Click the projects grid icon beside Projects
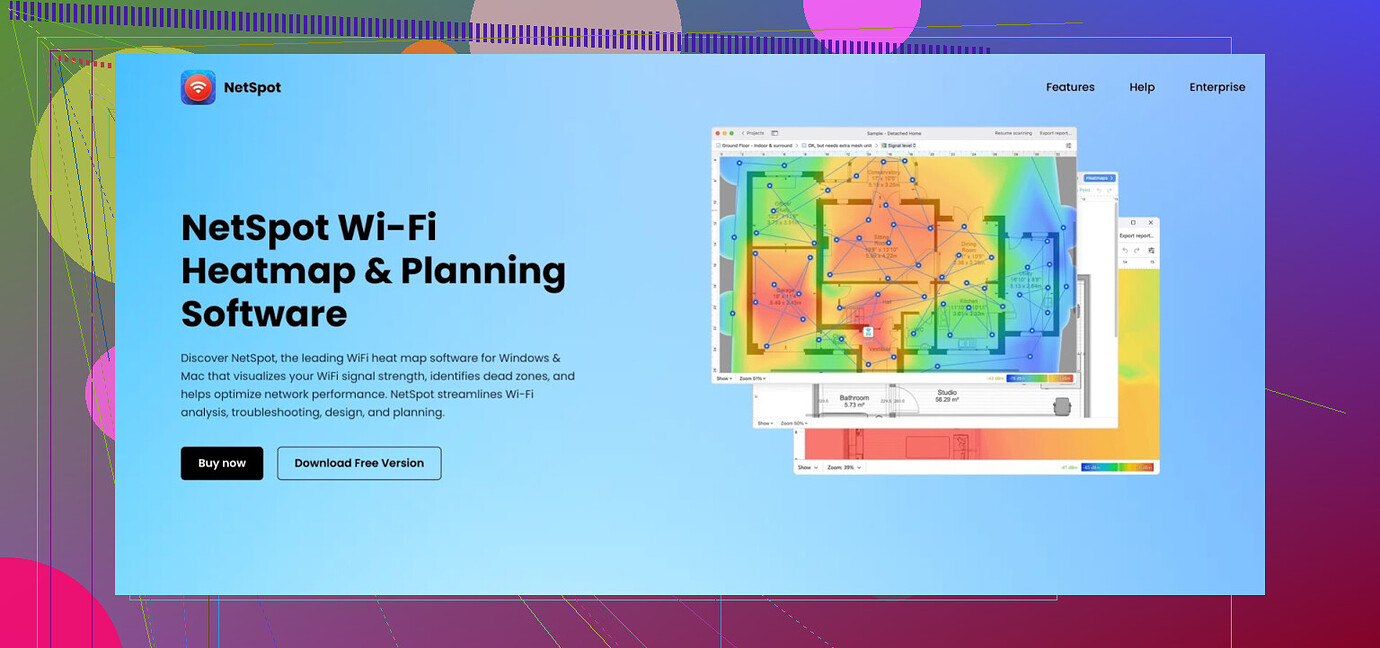The width and height of the screenshot is (1380, 648). click(774, 133)
